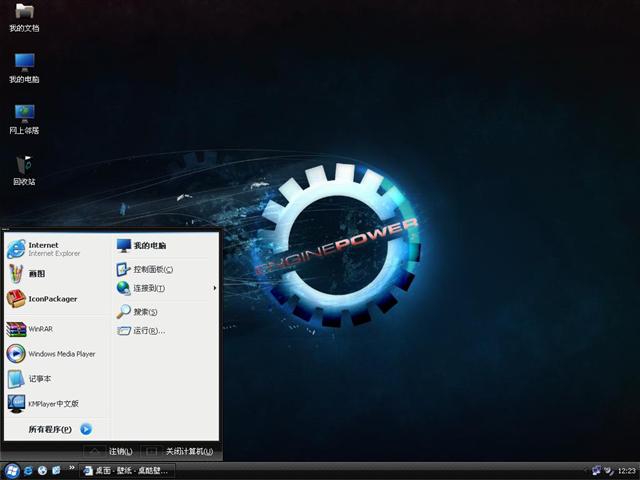Open WinRAR from Start menu
The height and width of the screenshot is (480, 640).
click(x=57, y=329)
